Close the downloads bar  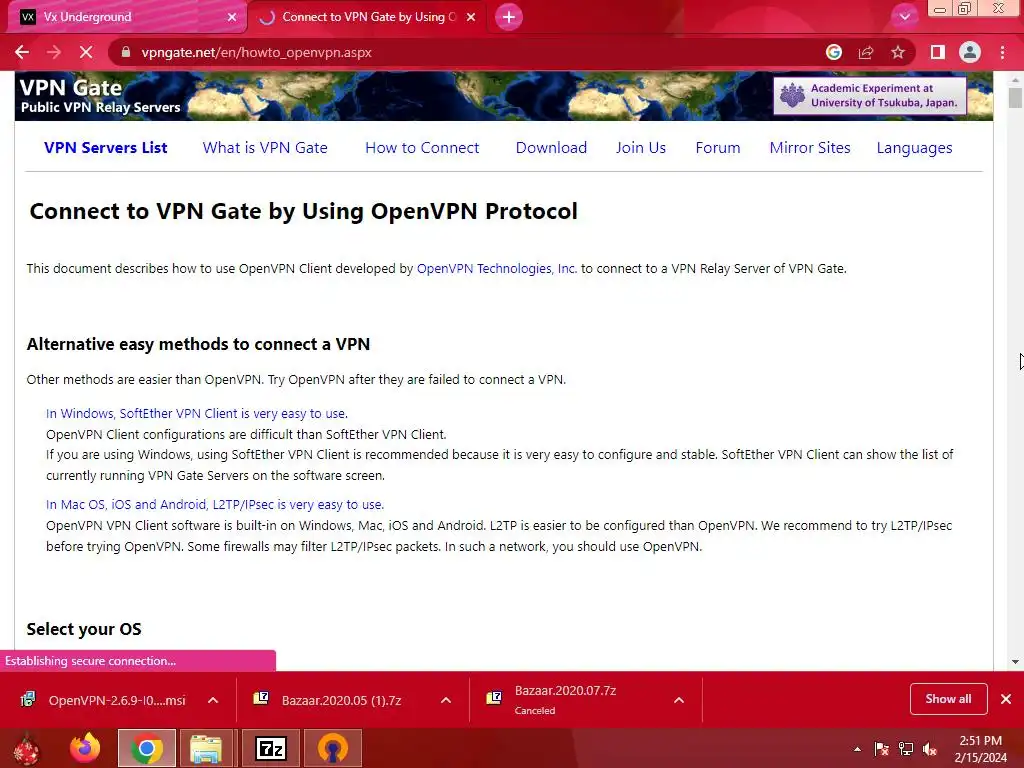pos(1006,699)
